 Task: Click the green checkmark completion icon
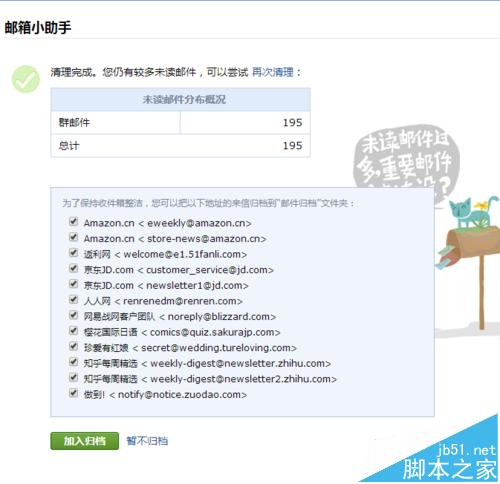pos(26,79)
